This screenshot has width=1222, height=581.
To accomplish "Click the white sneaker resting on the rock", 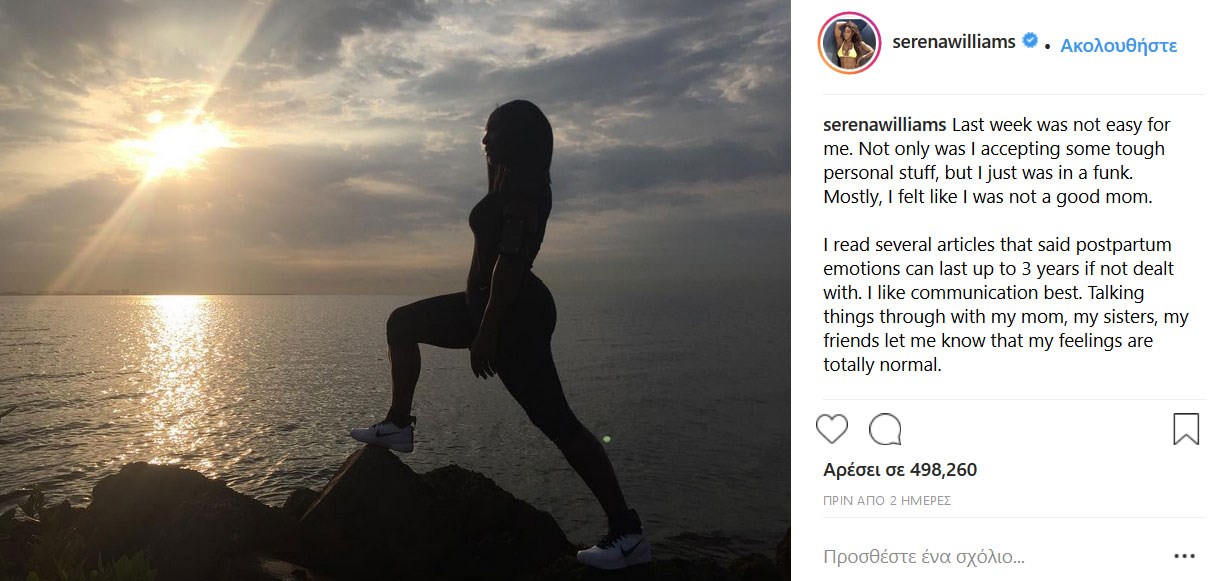I will pos(383,435).
